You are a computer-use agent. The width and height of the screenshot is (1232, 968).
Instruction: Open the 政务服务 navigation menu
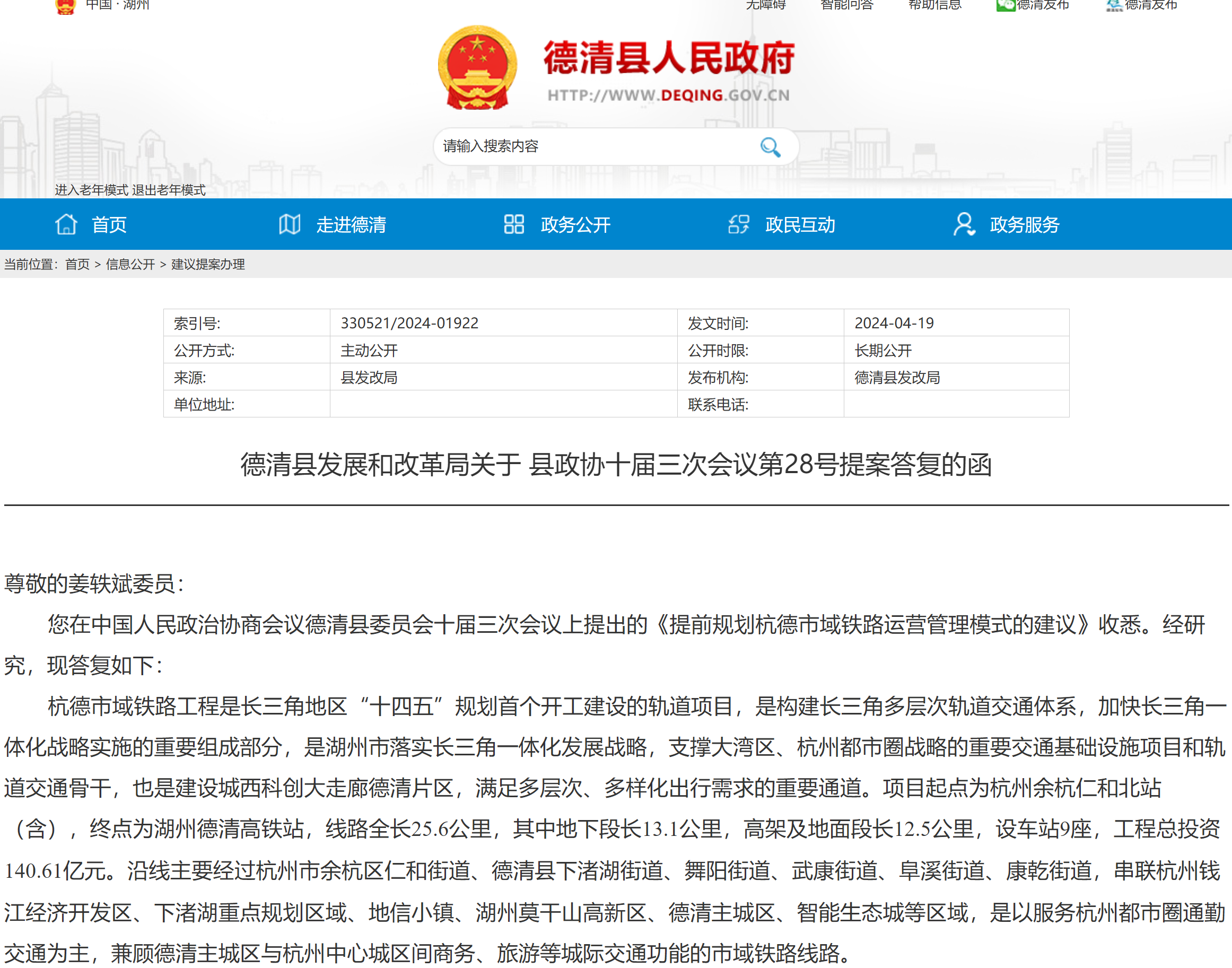[1024, 225]
